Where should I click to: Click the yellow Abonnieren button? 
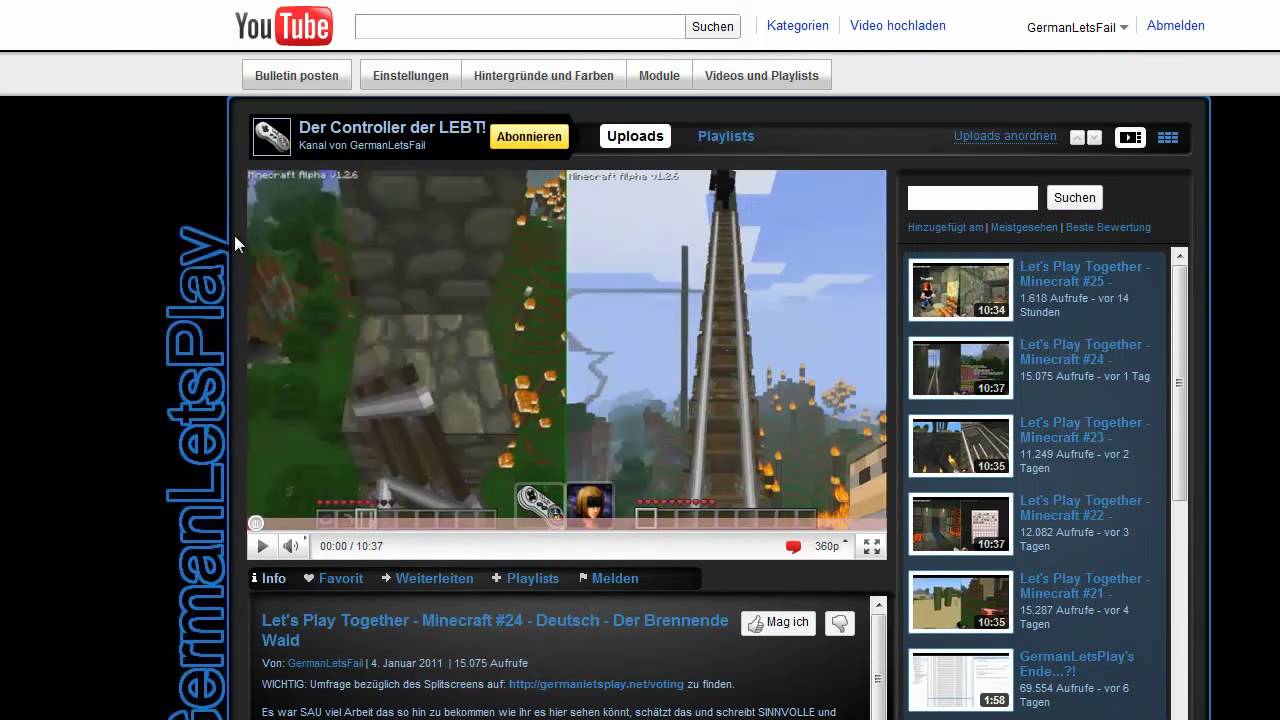[529, 137]
